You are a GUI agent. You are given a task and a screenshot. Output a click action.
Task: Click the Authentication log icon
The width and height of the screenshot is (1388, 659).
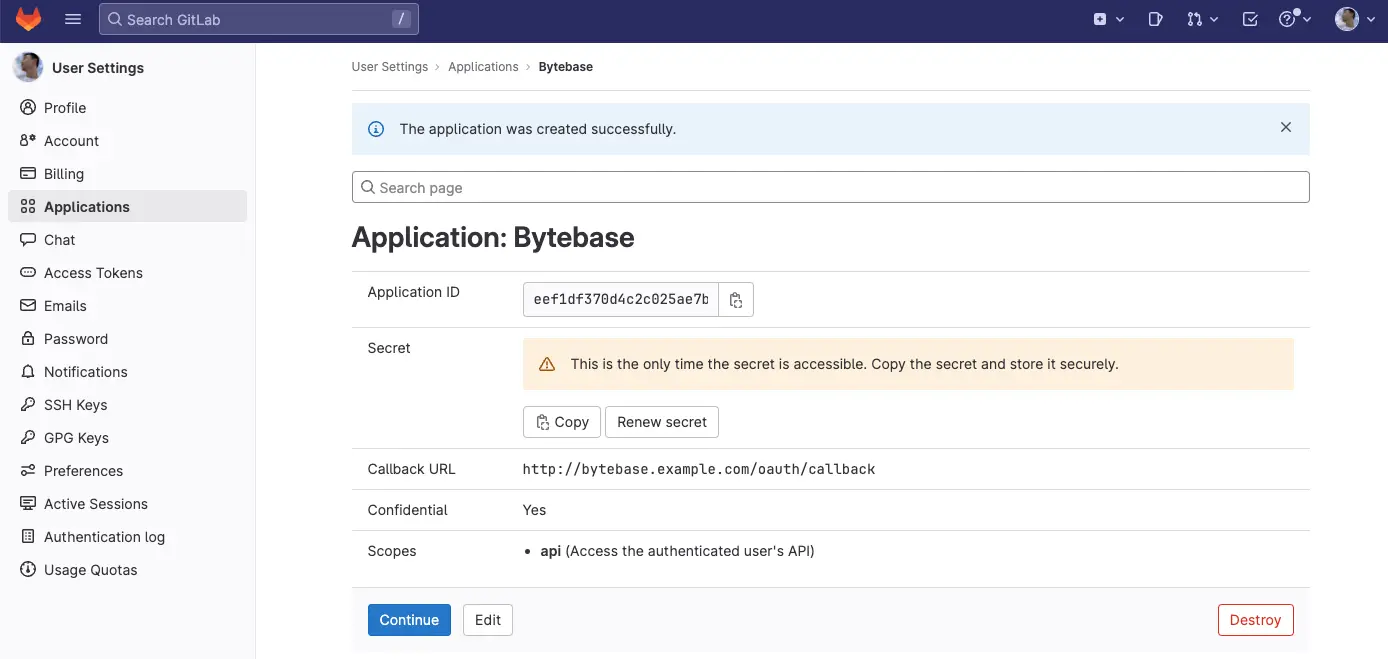click(28, 536)
